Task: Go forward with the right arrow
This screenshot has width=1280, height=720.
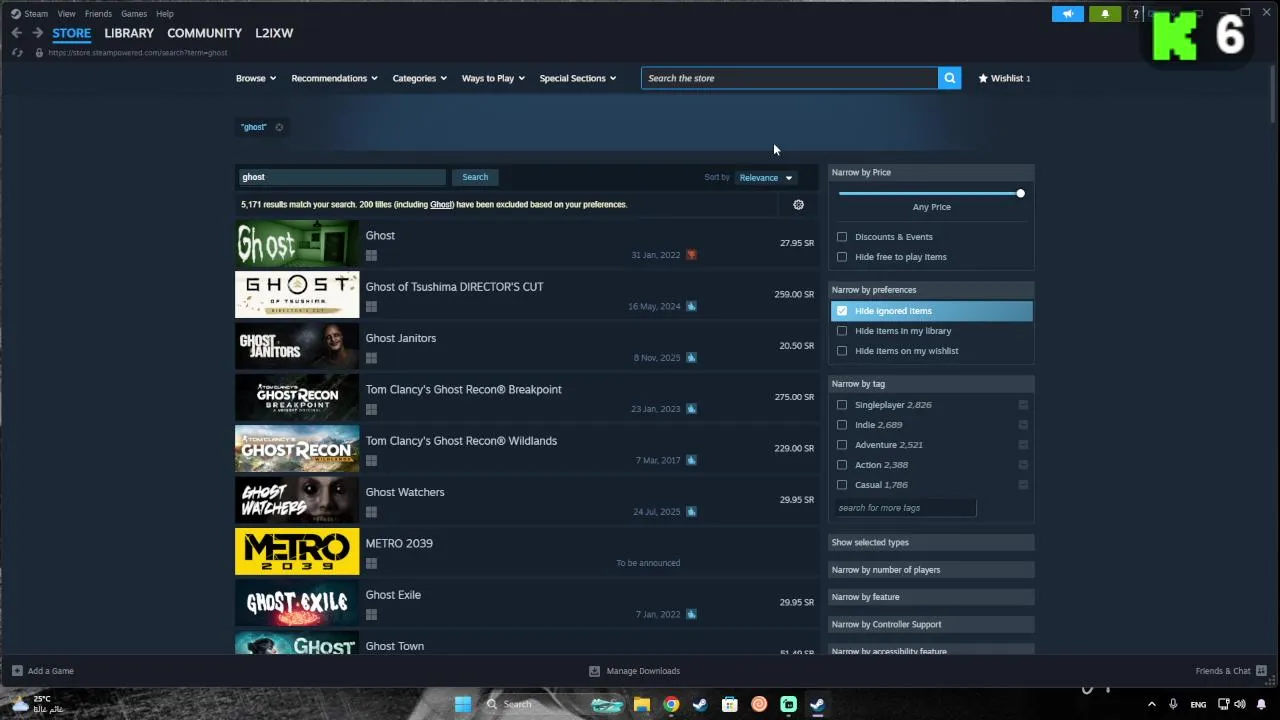Action: [x=37, y=33]
